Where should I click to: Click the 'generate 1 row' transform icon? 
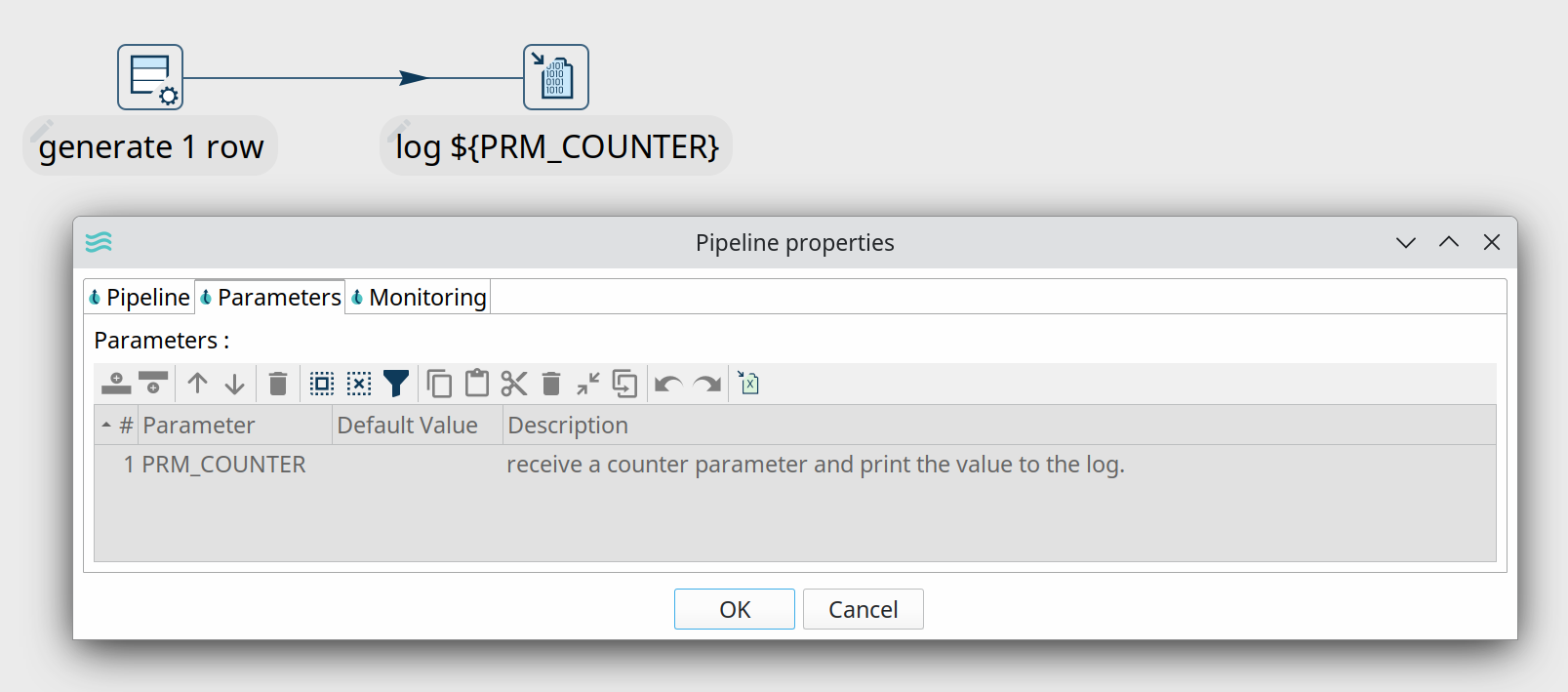pyautogui.click(x=150, y=77)
